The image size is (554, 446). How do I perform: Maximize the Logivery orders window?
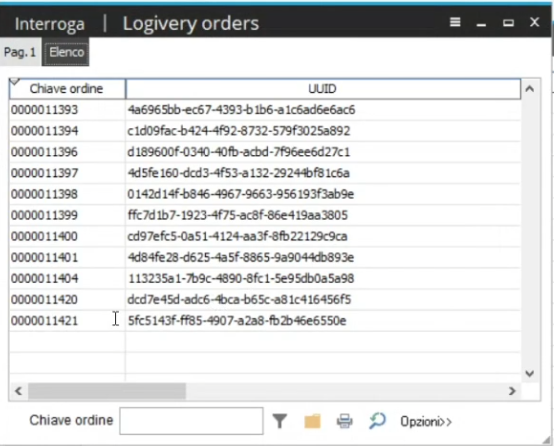(508, 23)
